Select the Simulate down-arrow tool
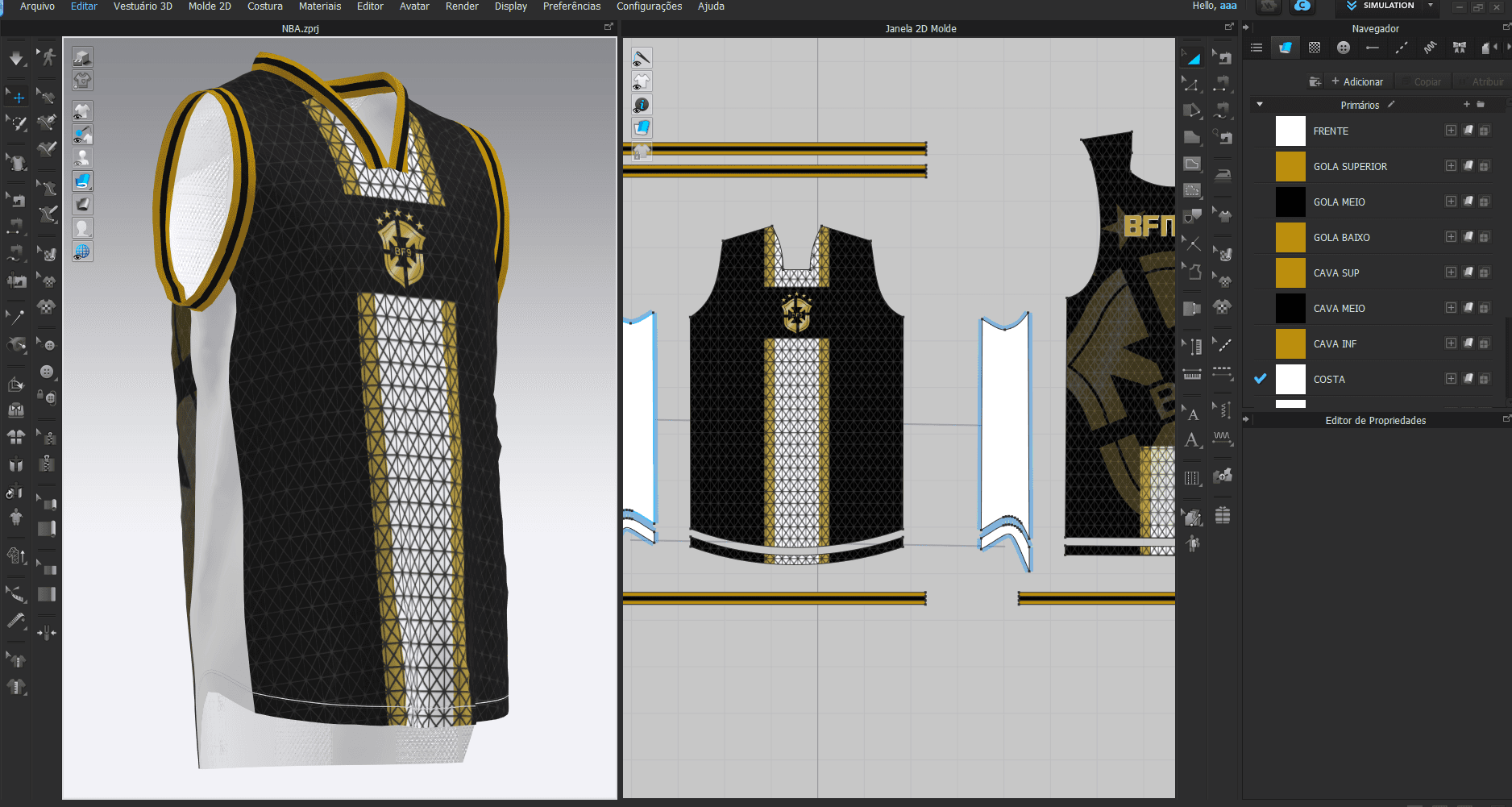Screen dimensions: 1512x807 pos(16,58)
